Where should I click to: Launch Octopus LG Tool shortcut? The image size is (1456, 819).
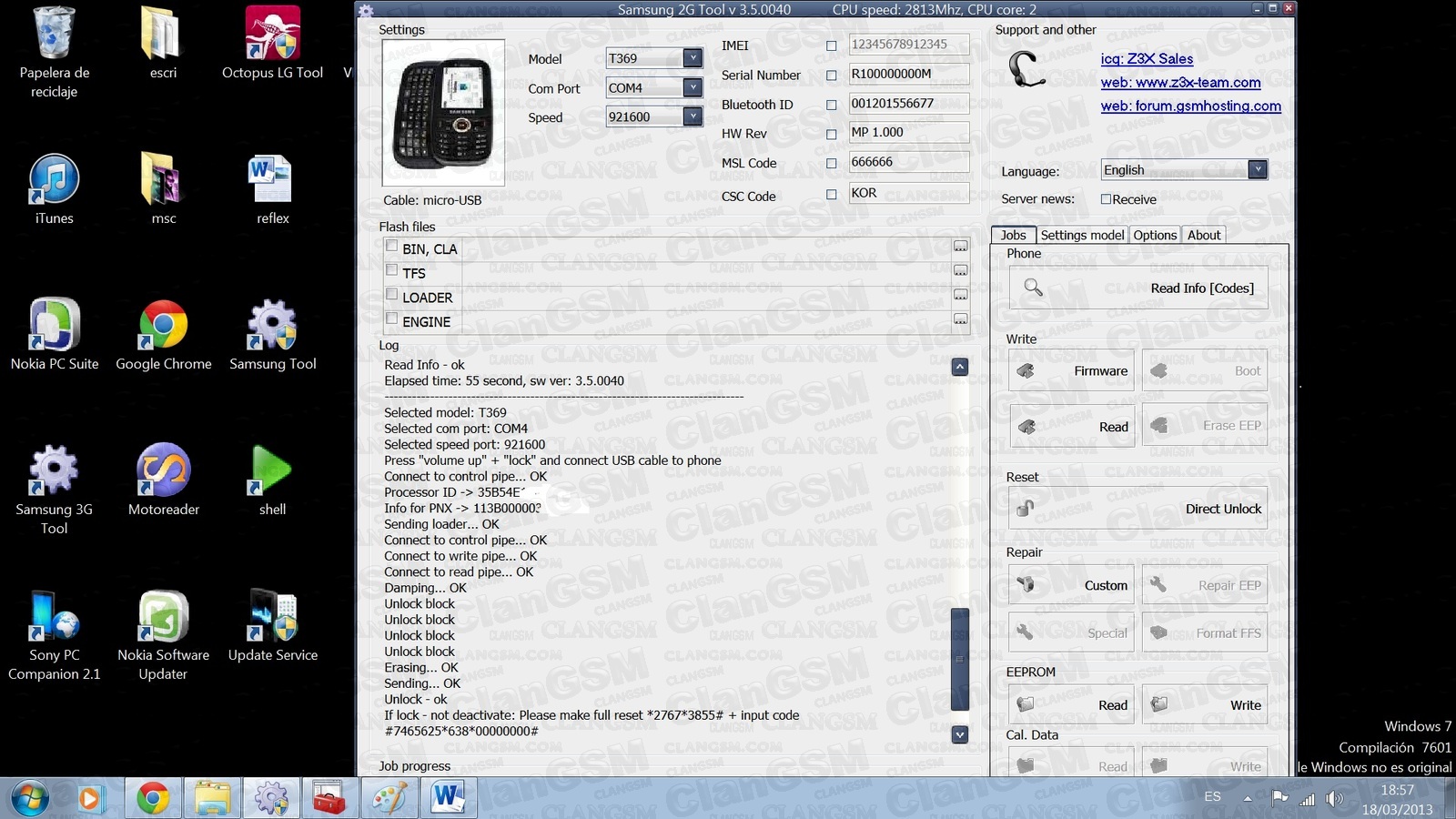pyautogui.click(x=272, y=43)
